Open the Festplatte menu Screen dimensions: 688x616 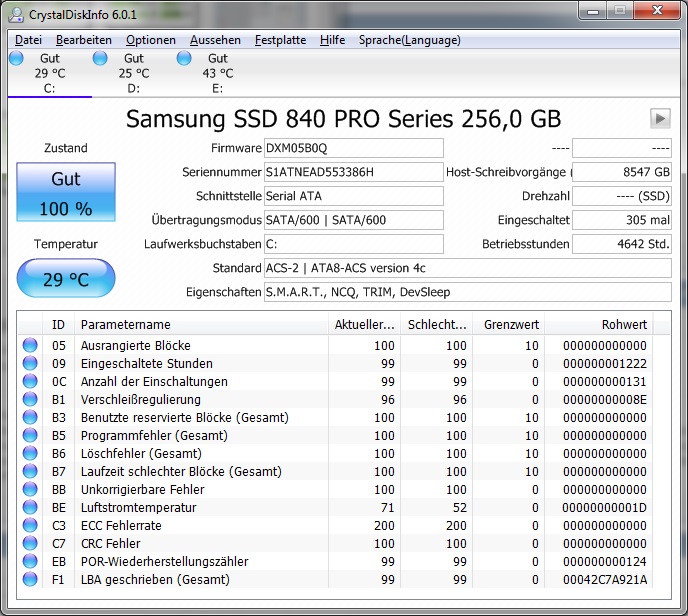[x=280, y=40]
